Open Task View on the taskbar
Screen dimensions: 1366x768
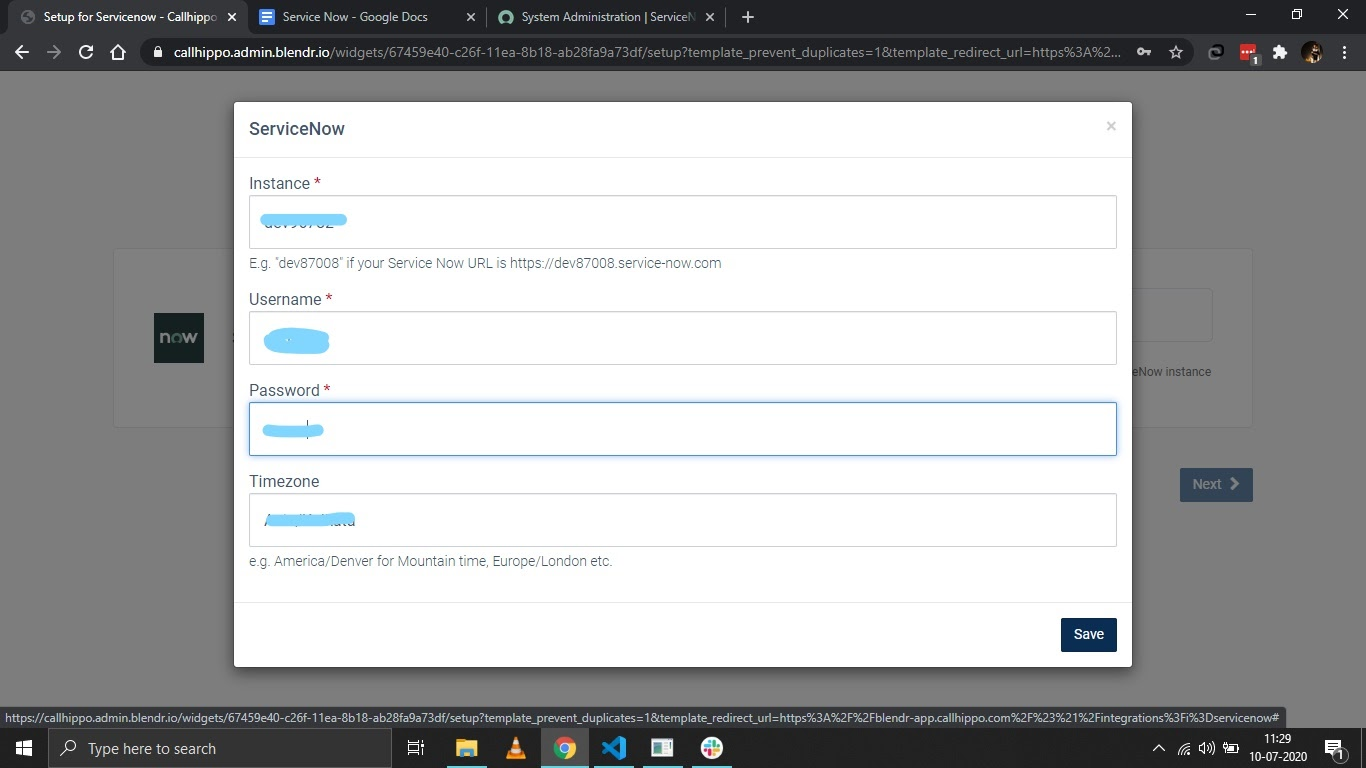click(416, 748)
